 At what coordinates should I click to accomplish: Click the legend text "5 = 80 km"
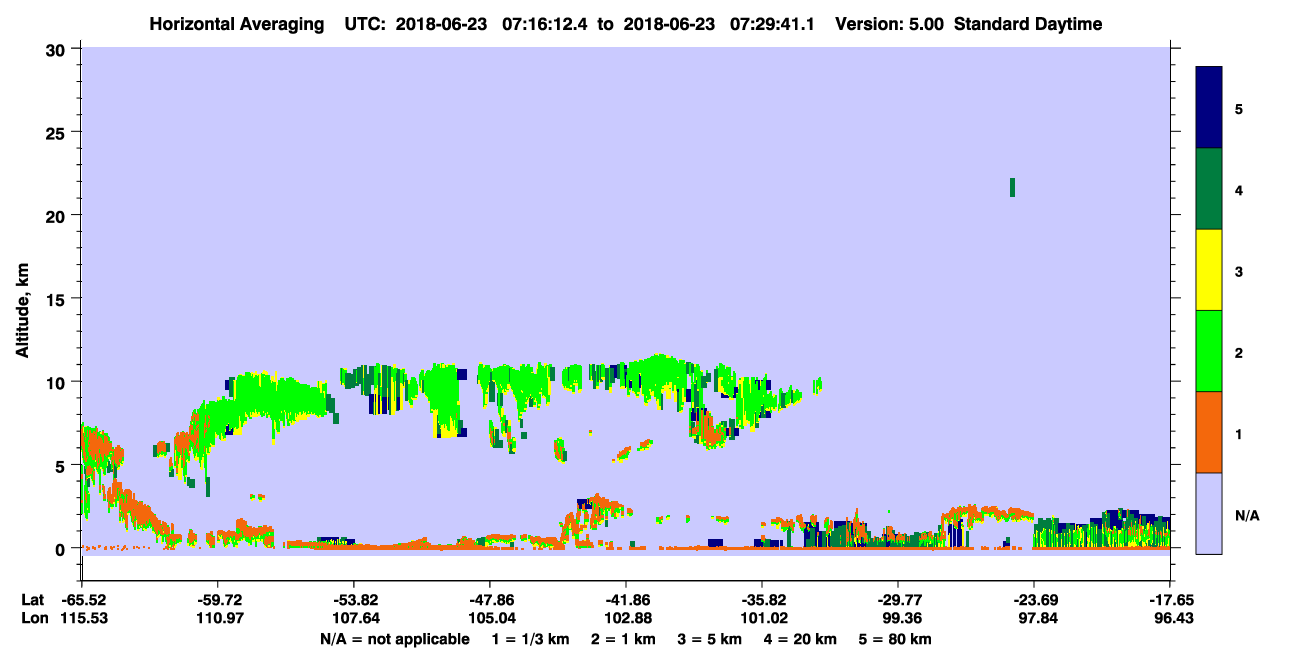pyautogui.click(x=895, y=639)
